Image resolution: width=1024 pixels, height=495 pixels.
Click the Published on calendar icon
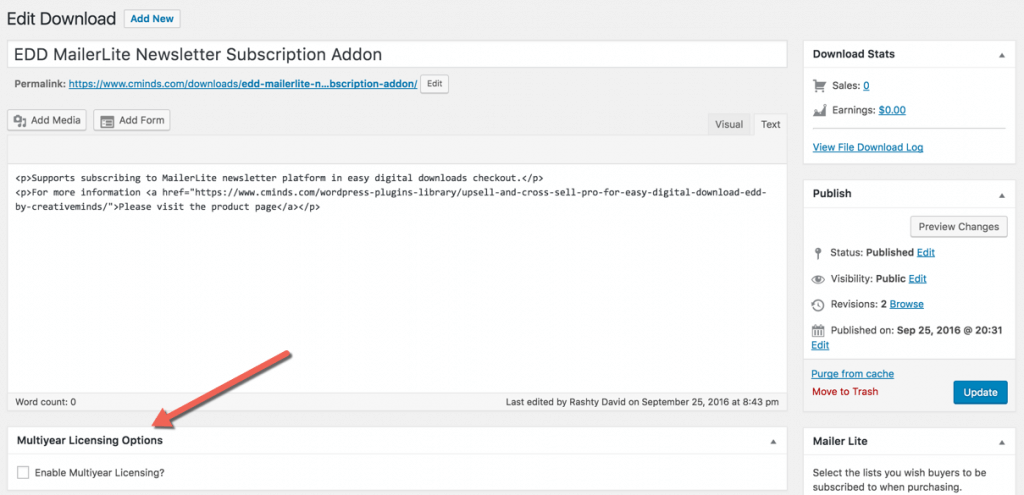click(x=818, y=330)
